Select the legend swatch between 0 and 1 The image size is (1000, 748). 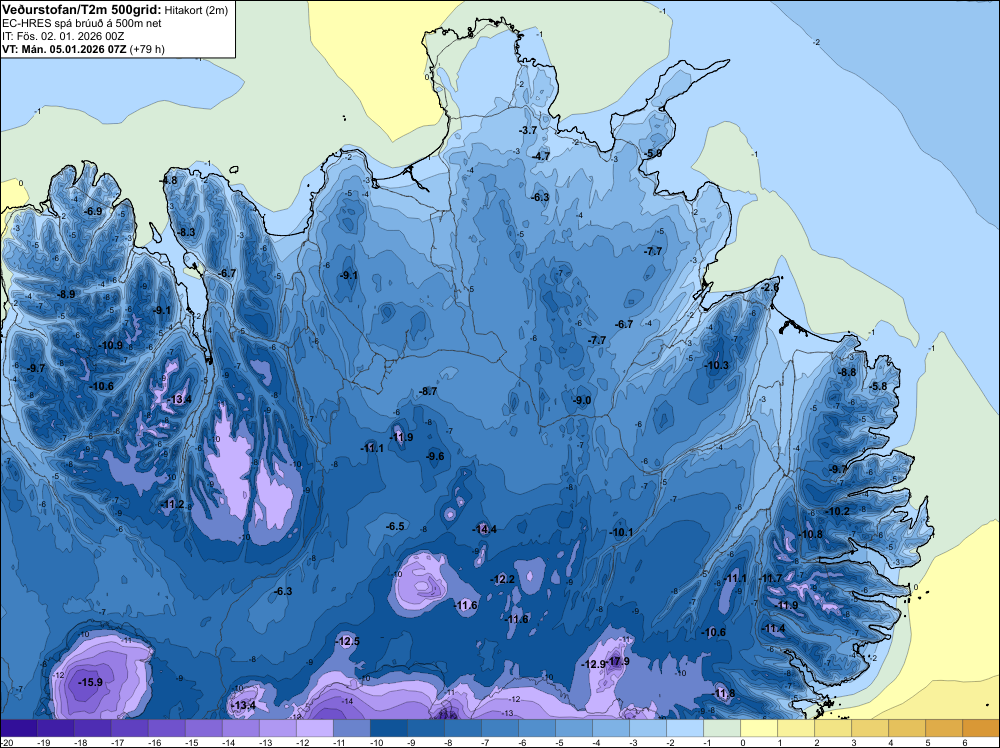click(x=759, y=728)
